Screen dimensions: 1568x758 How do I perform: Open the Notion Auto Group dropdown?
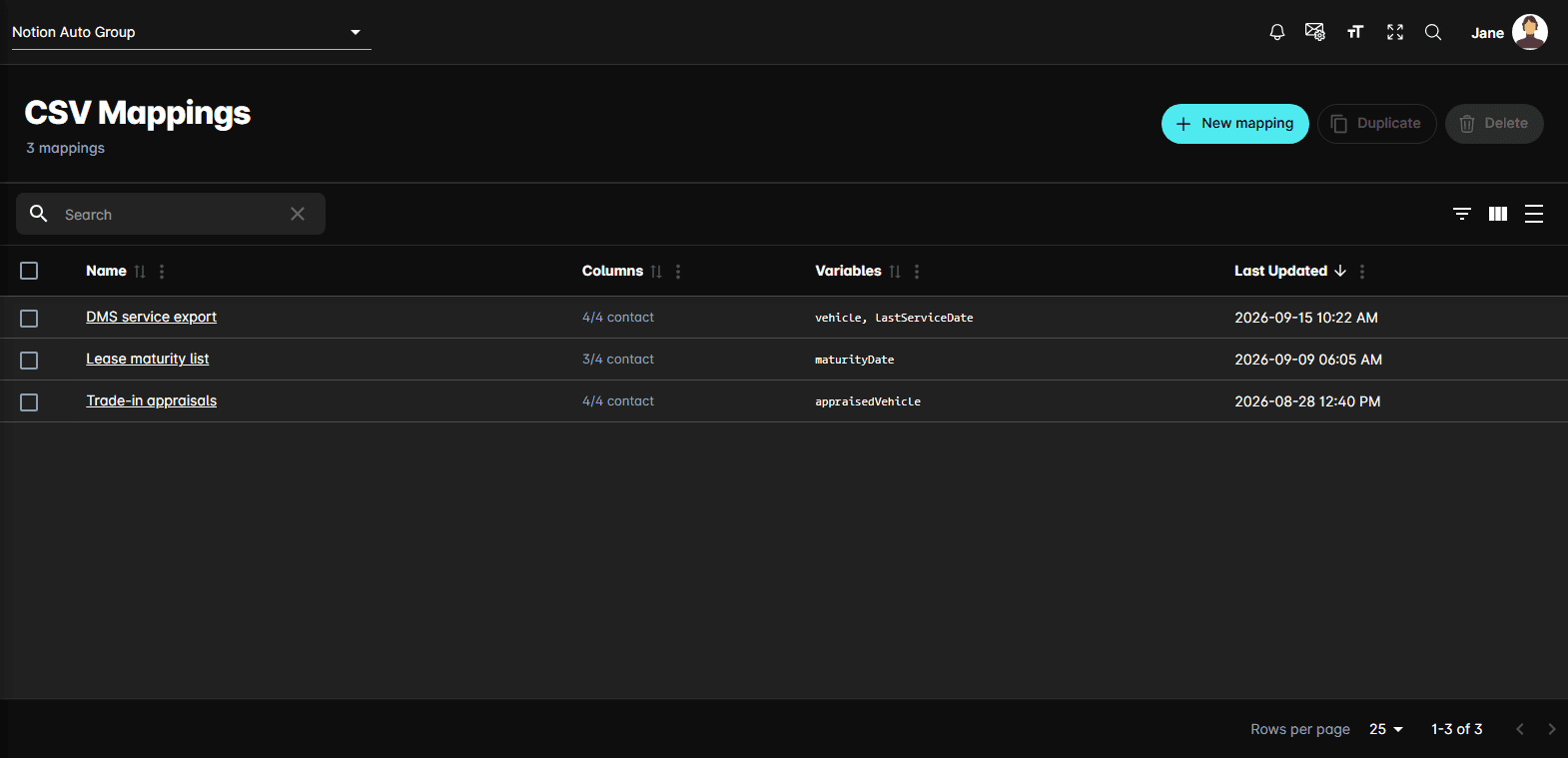click(191, 32)
